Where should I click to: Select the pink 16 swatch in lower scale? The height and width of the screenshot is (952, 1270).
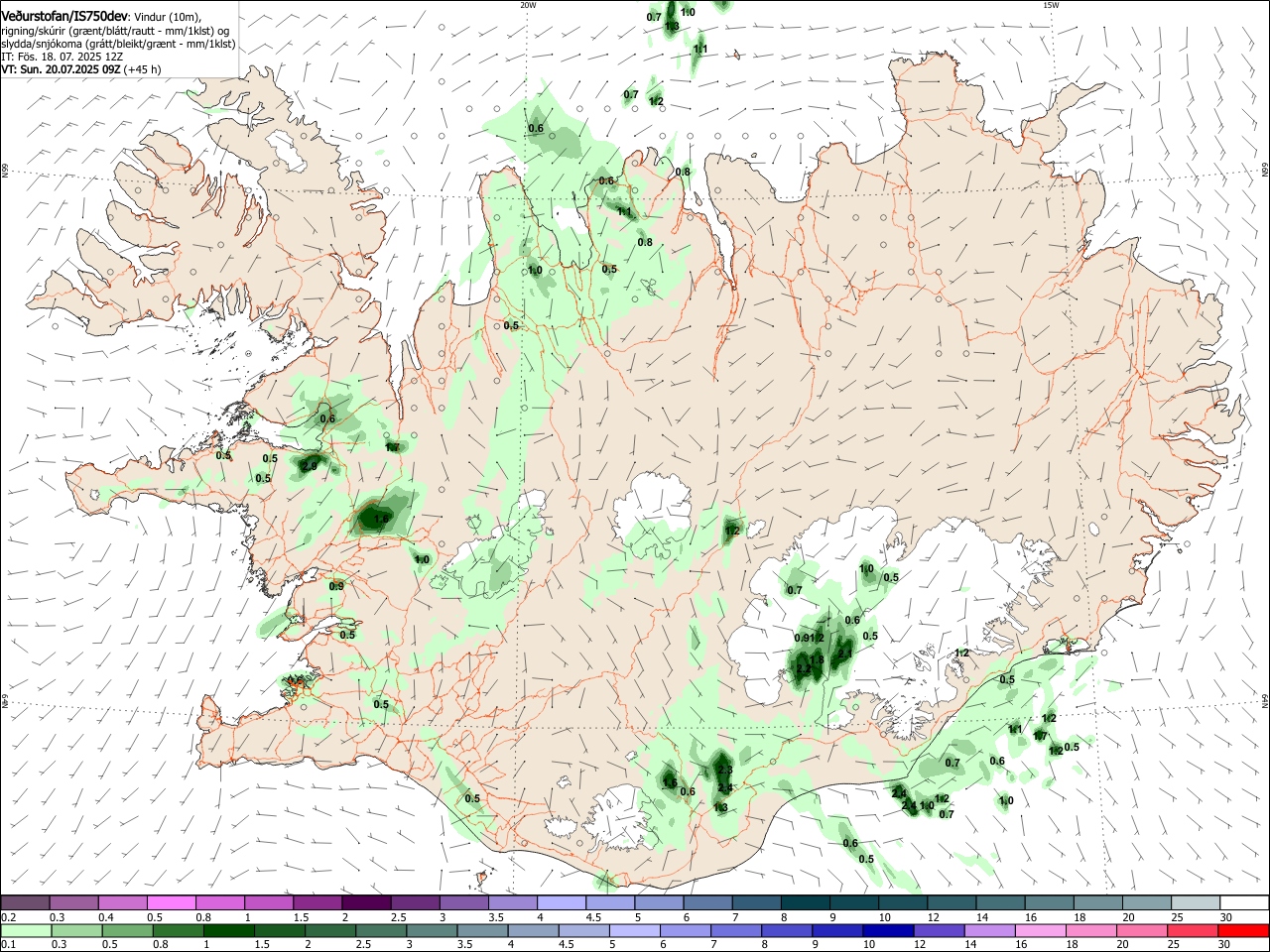click(x=1041, y=930)
